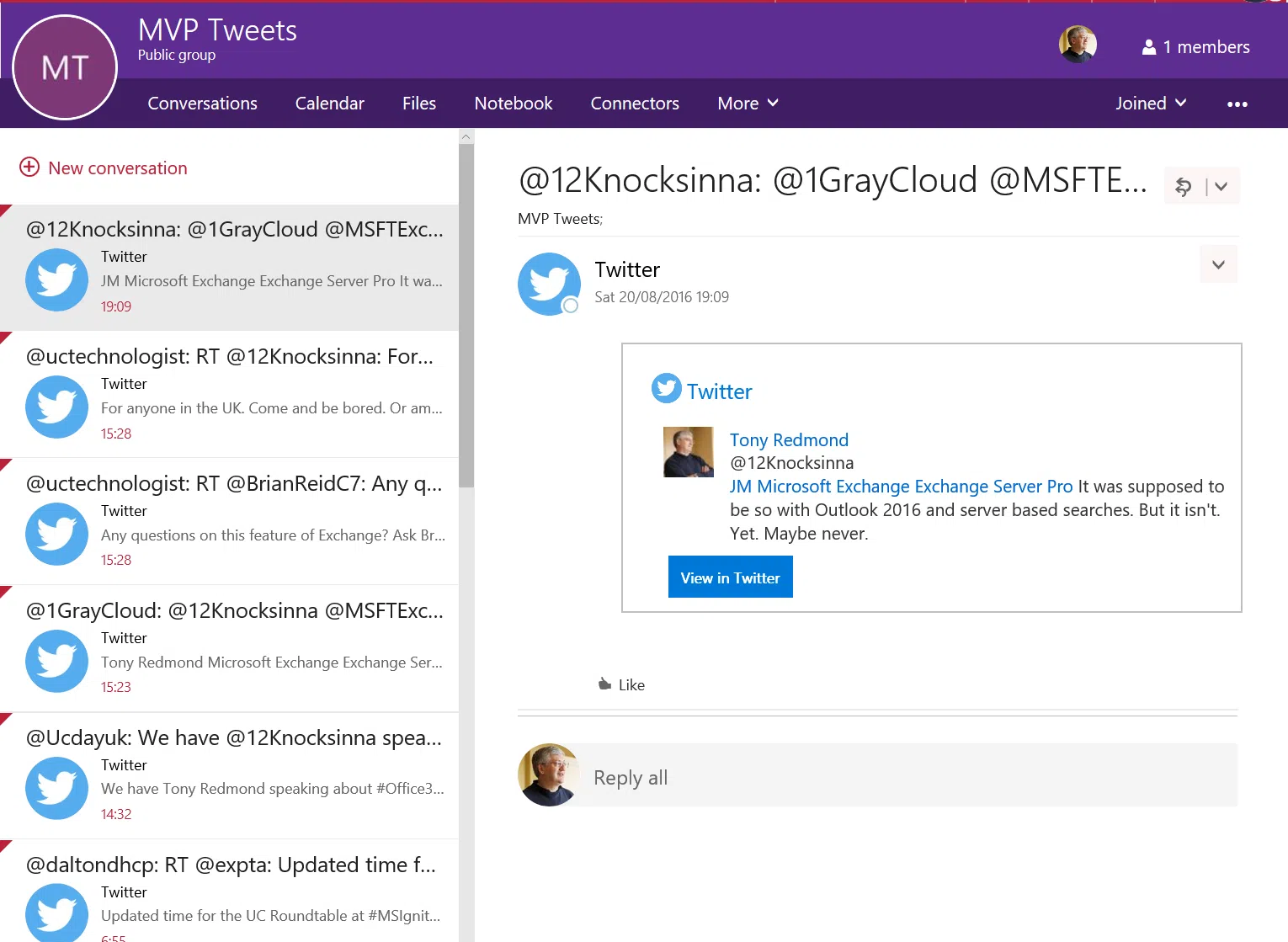Click the Twitter icon on the '@daltondhcp' conversation
Screen dimensions: 1288x942
pos(57,913)
